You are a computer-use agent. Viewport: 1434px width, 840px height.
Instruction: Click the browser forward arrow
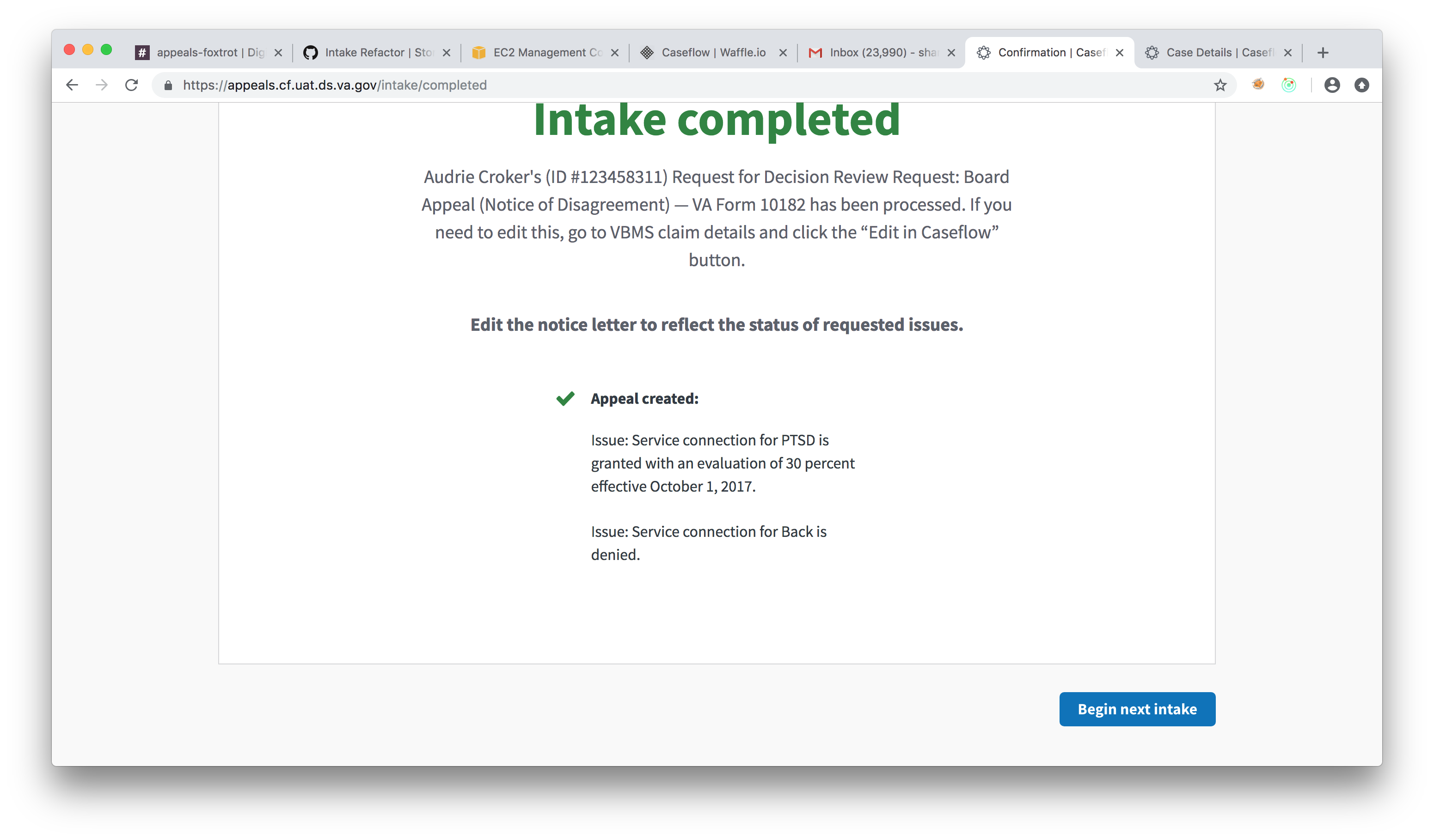click(102, 85)
